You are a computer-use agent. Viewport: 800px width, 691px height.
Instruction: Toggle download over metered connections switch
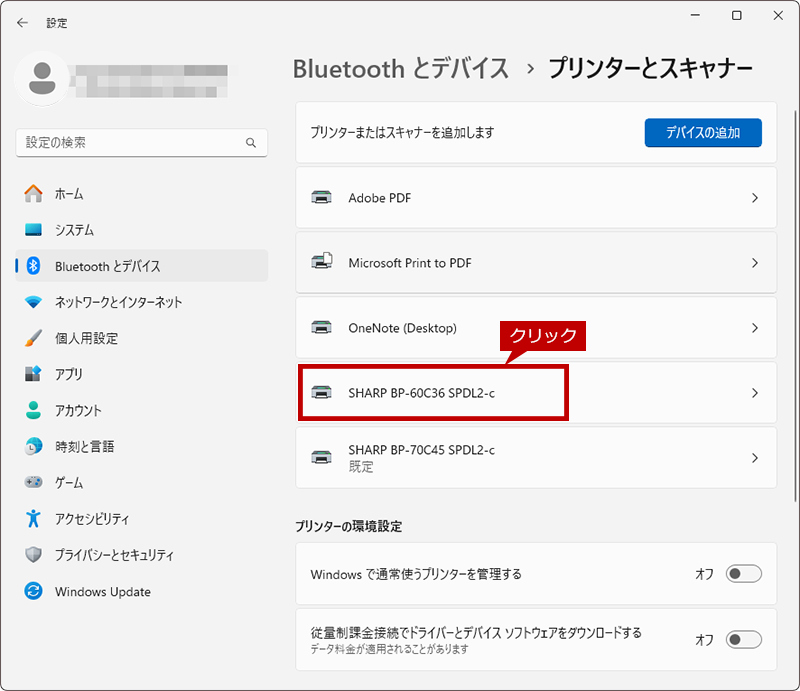(744, 639)
